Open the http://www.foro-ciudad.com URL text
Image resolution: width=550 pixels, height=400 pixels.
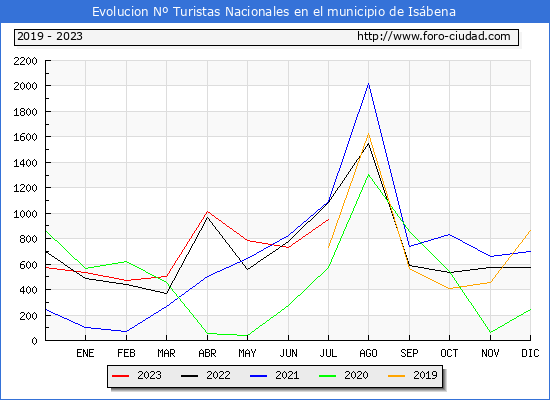click(x=434, y=36)
